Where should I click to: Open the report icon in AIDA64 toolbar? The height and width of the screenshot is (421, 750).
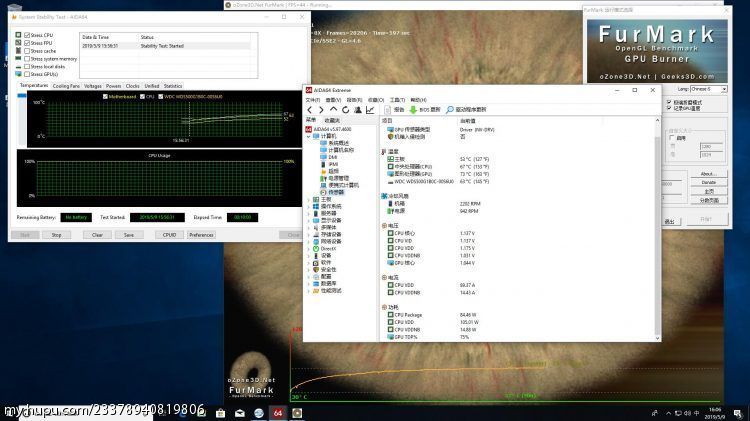click(x=387, y=110)
